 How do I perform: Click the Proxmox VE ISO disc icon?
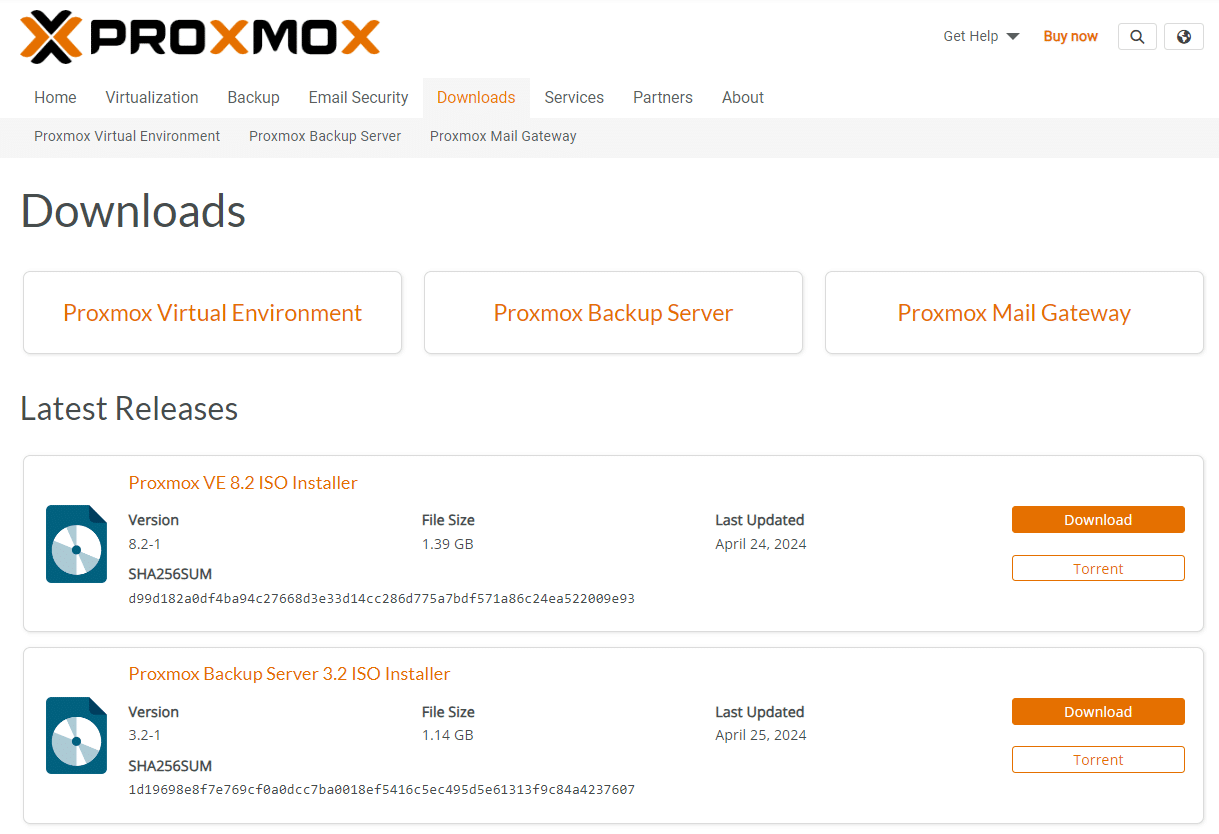(x=76, y=544)
